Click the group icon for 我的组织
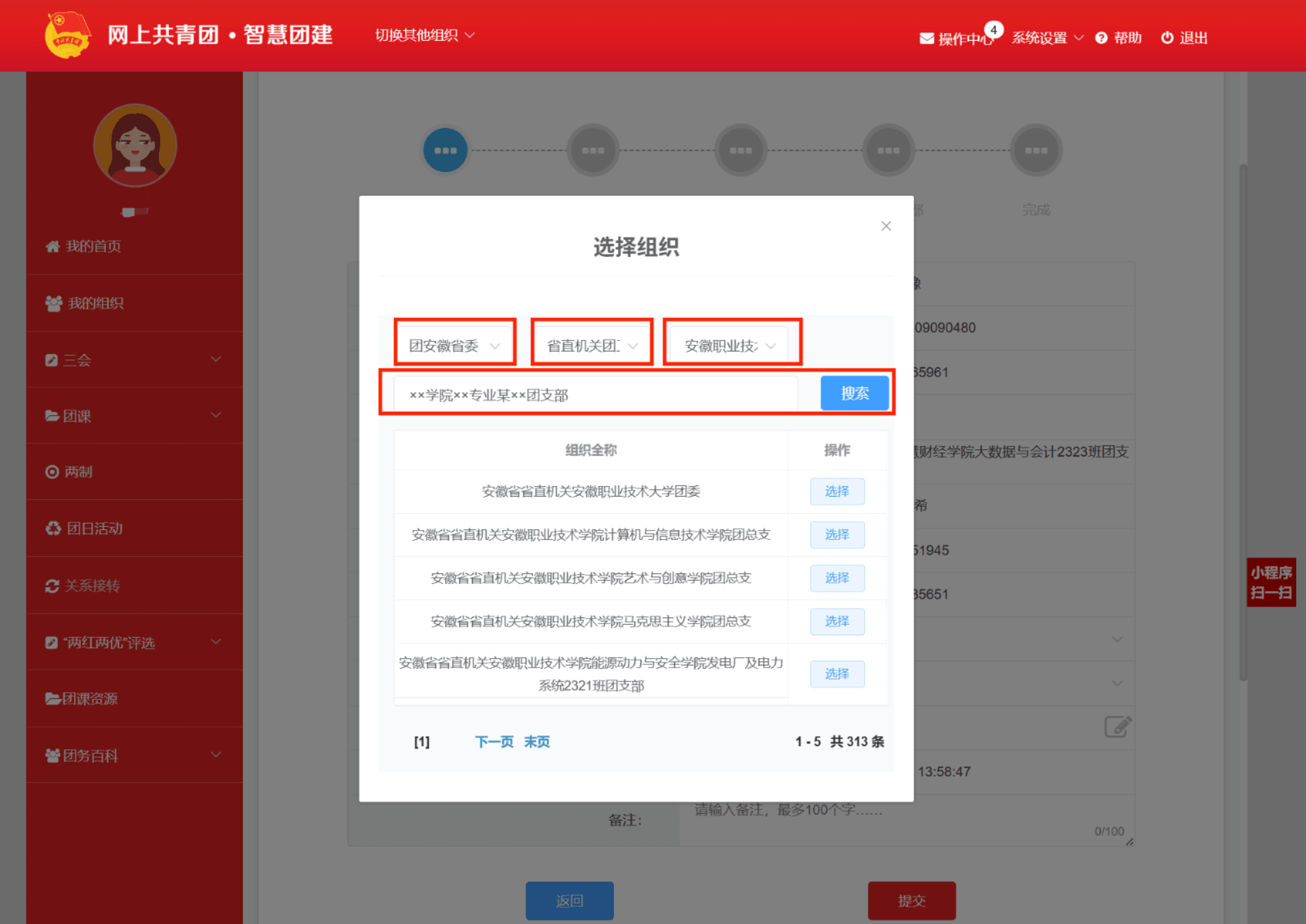This screenshot has width=1306, height=924. (x=53, y=303)
